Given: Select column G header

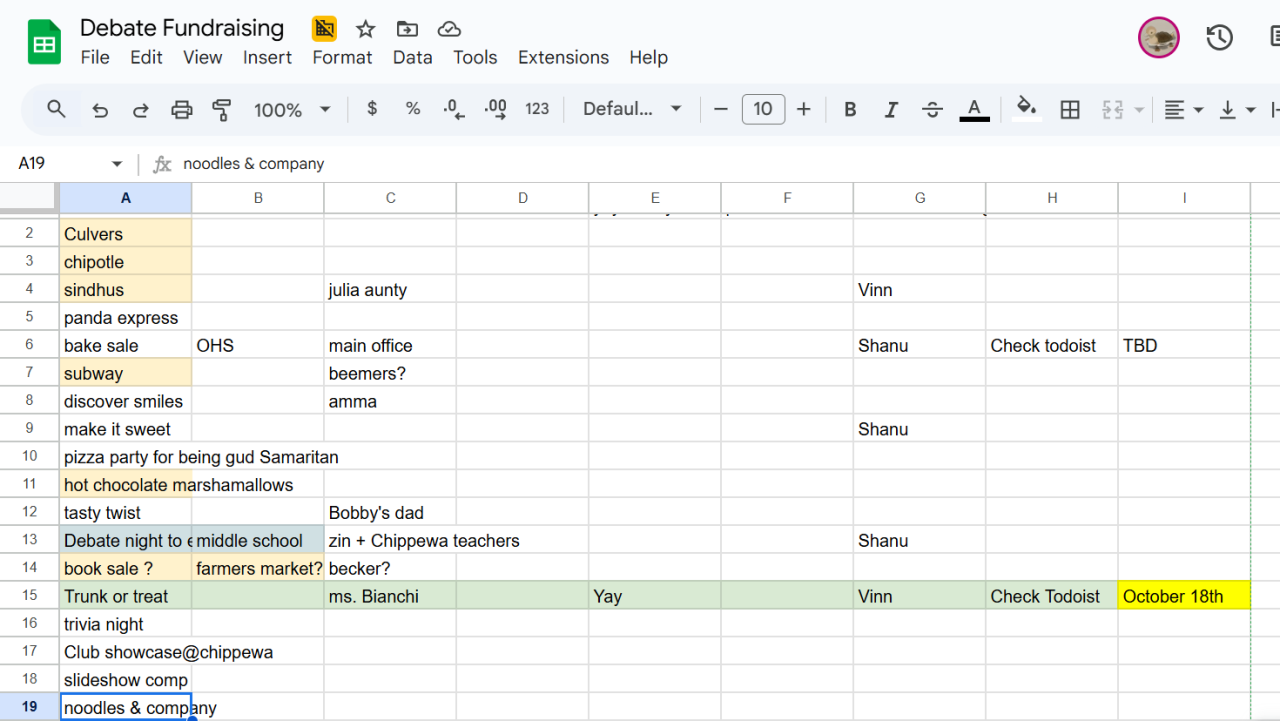Looking at the screenshot, I should click(920, 198).
